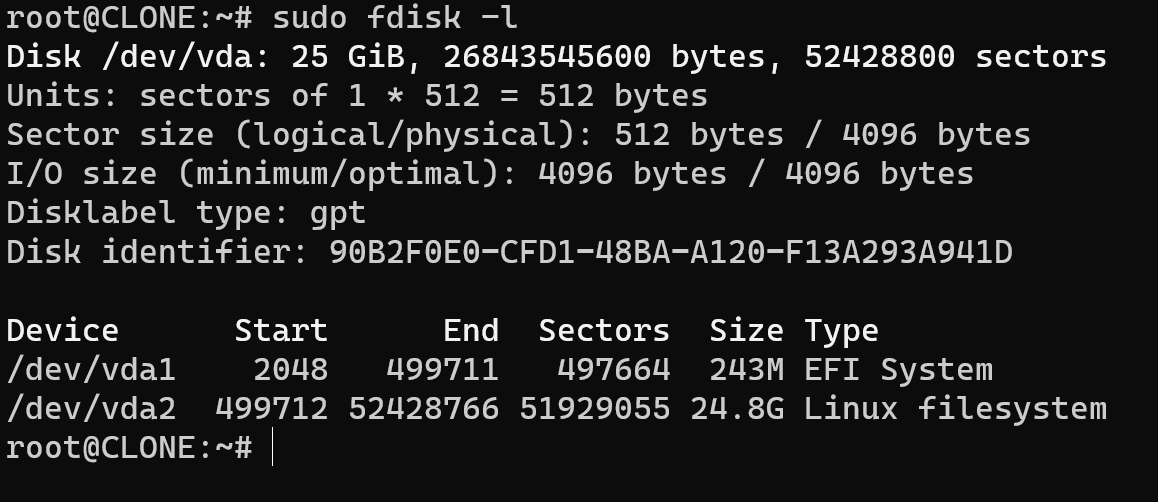
Task: Click the disk identifier GUID
Action: point(671,252)
